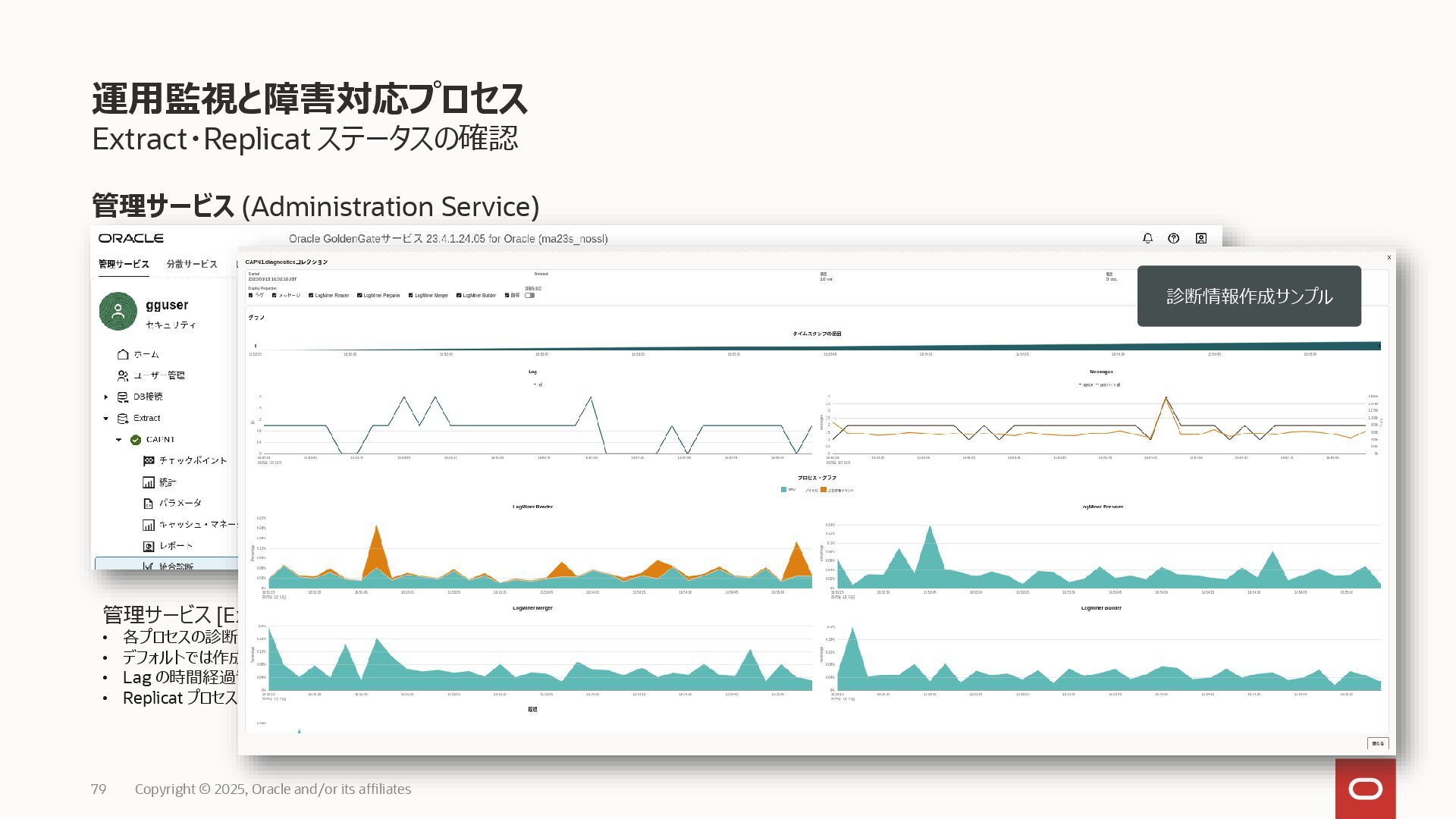This screenshot has height=819, width=1456.
Task: Switch to the 分散サービス tab
Action: click(x=192, y=264)
